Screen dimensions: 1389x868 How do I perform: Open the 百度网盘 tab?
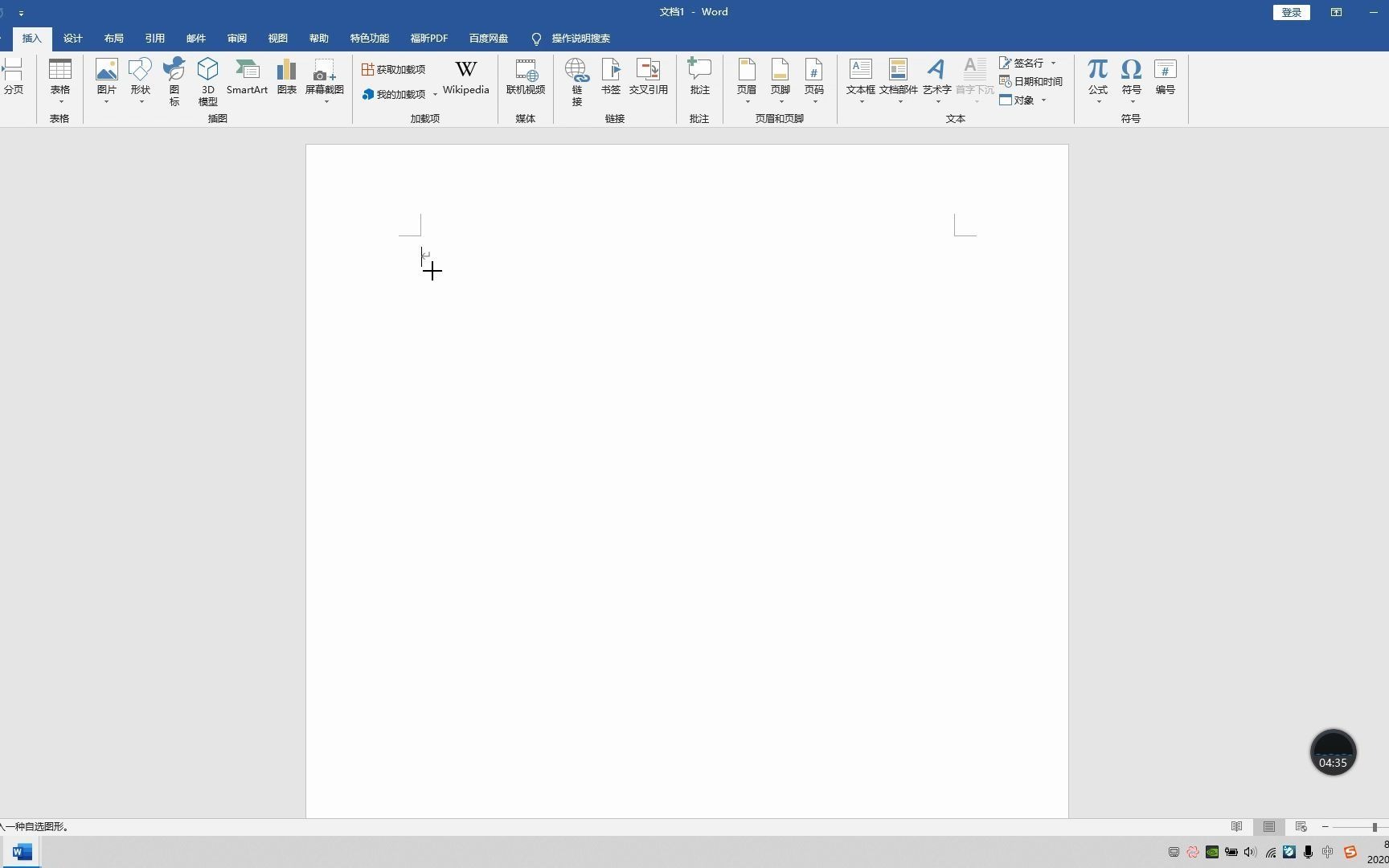489,39
